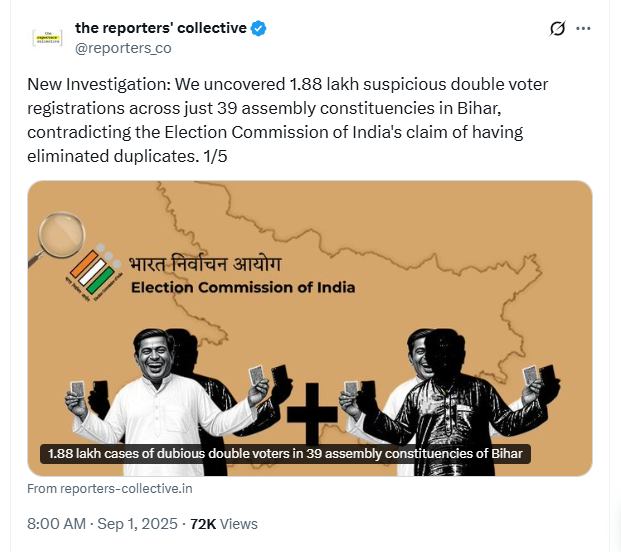
Task: Open the @reporters_co handle link
Action: pyautogui.click(x=123, y=48)
